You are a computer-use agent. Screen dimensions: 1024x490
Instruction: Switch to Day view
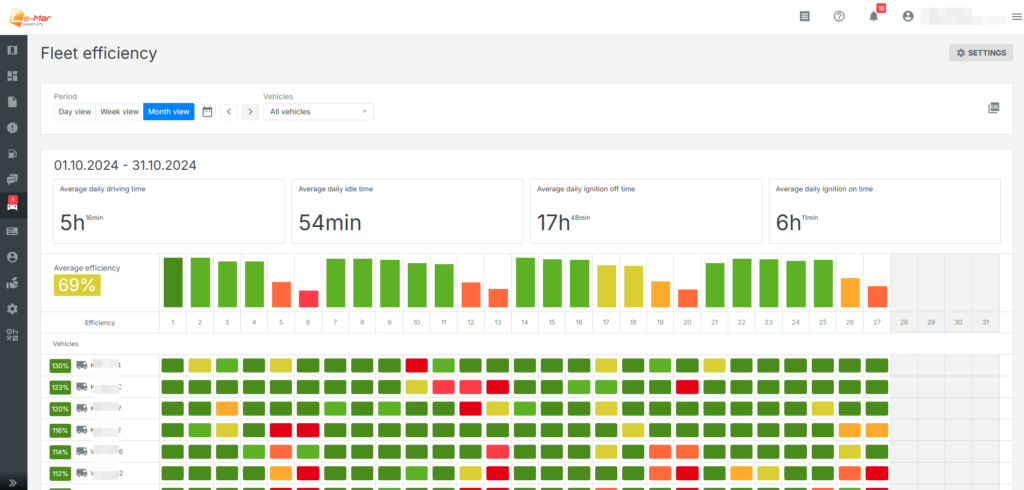(x=75, y=112)
